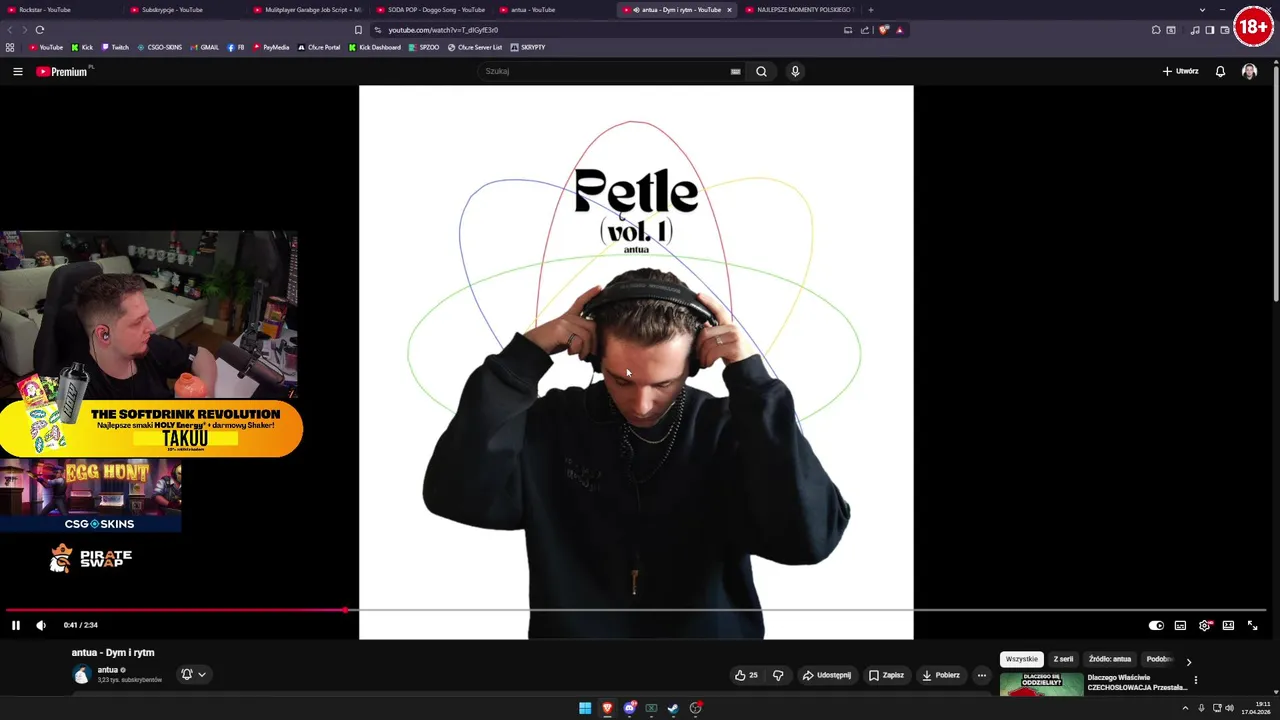The height and width of the screenshot is (720, 1280).
Task: Open the subscription notification bell dropdown
Action: click(x=194, y=674)
